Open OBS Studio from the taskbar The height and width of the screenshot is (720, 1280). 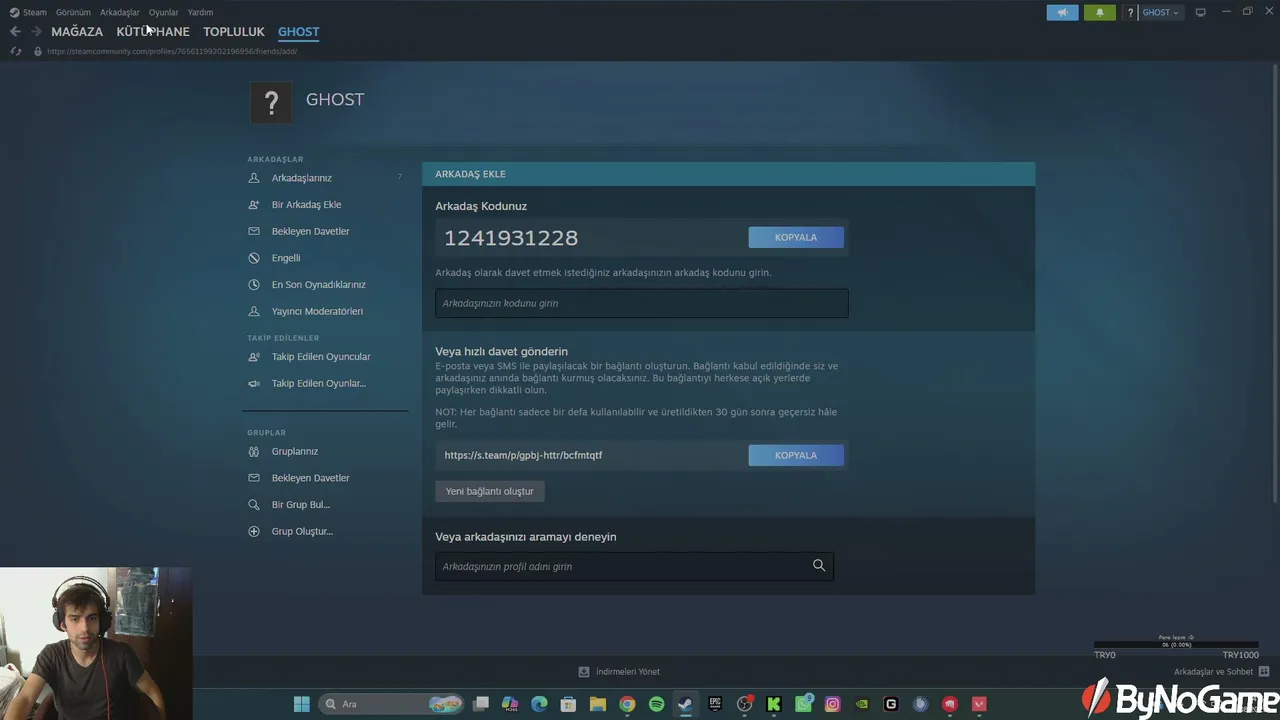click(x=744, y=704)
